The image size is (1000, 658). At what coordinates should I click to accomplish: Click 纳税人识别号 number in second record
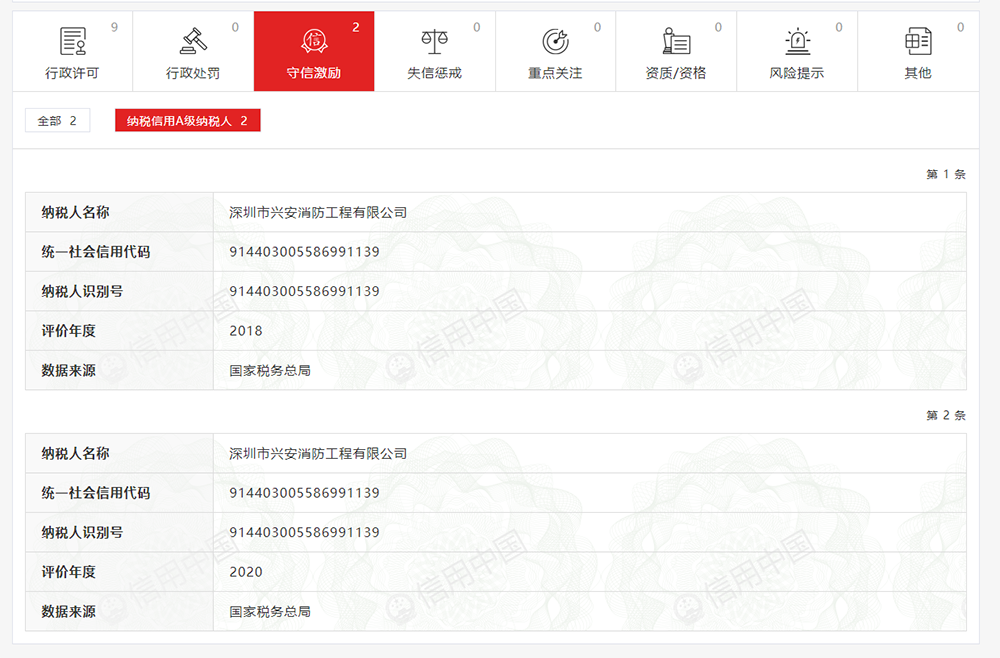(304, 533)
